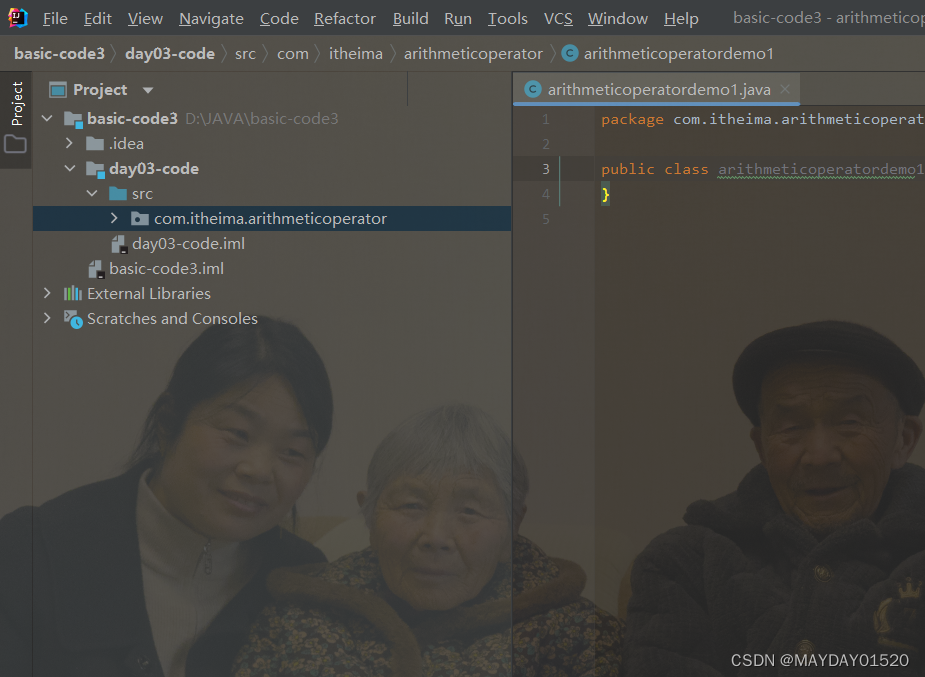Click the basic-code3.iml file icon
925x677 pixels.
tap(97, 269)
